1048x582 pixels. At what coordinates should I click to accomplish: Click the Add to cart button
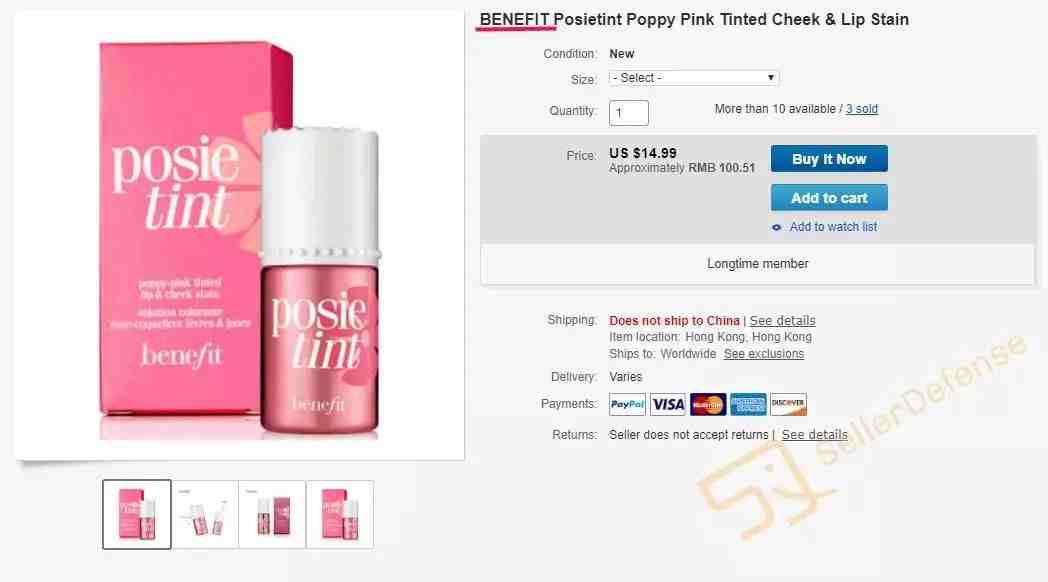click(x=829, y=198)
